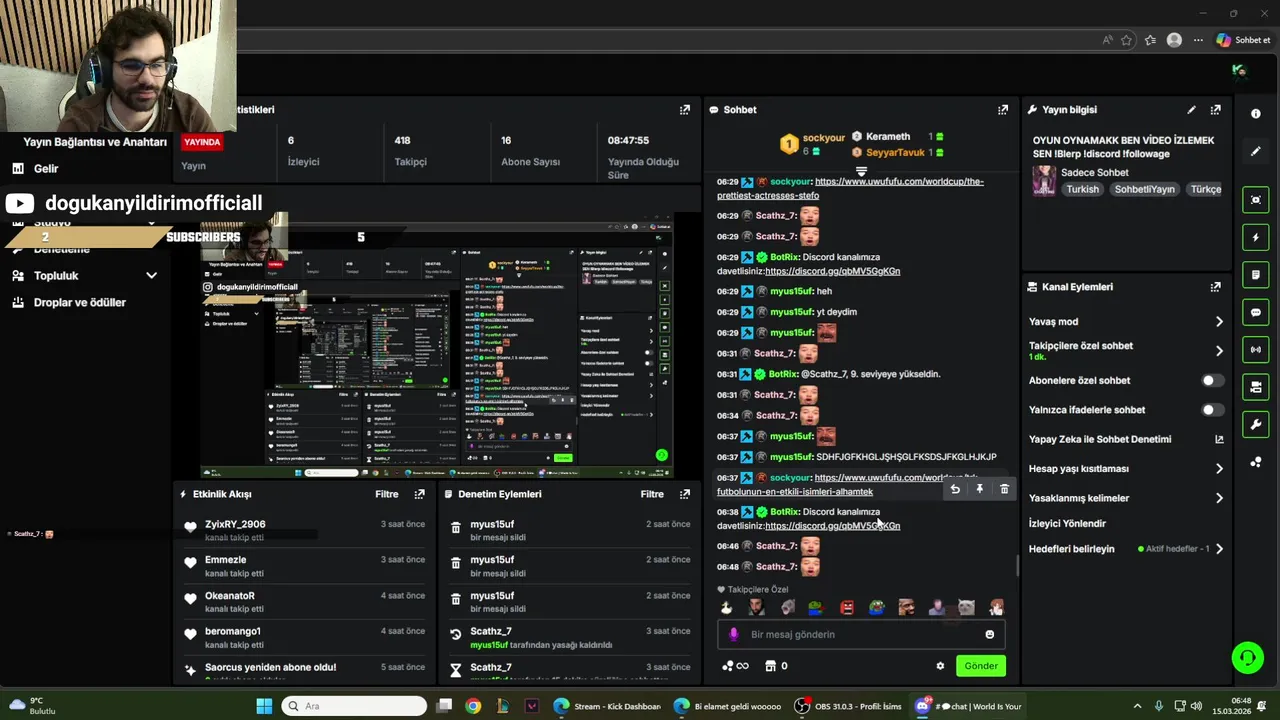Toggle the notes document panel icon
The height and width of the screenshot is (720, 1280).
click(x=1256, y=275)
